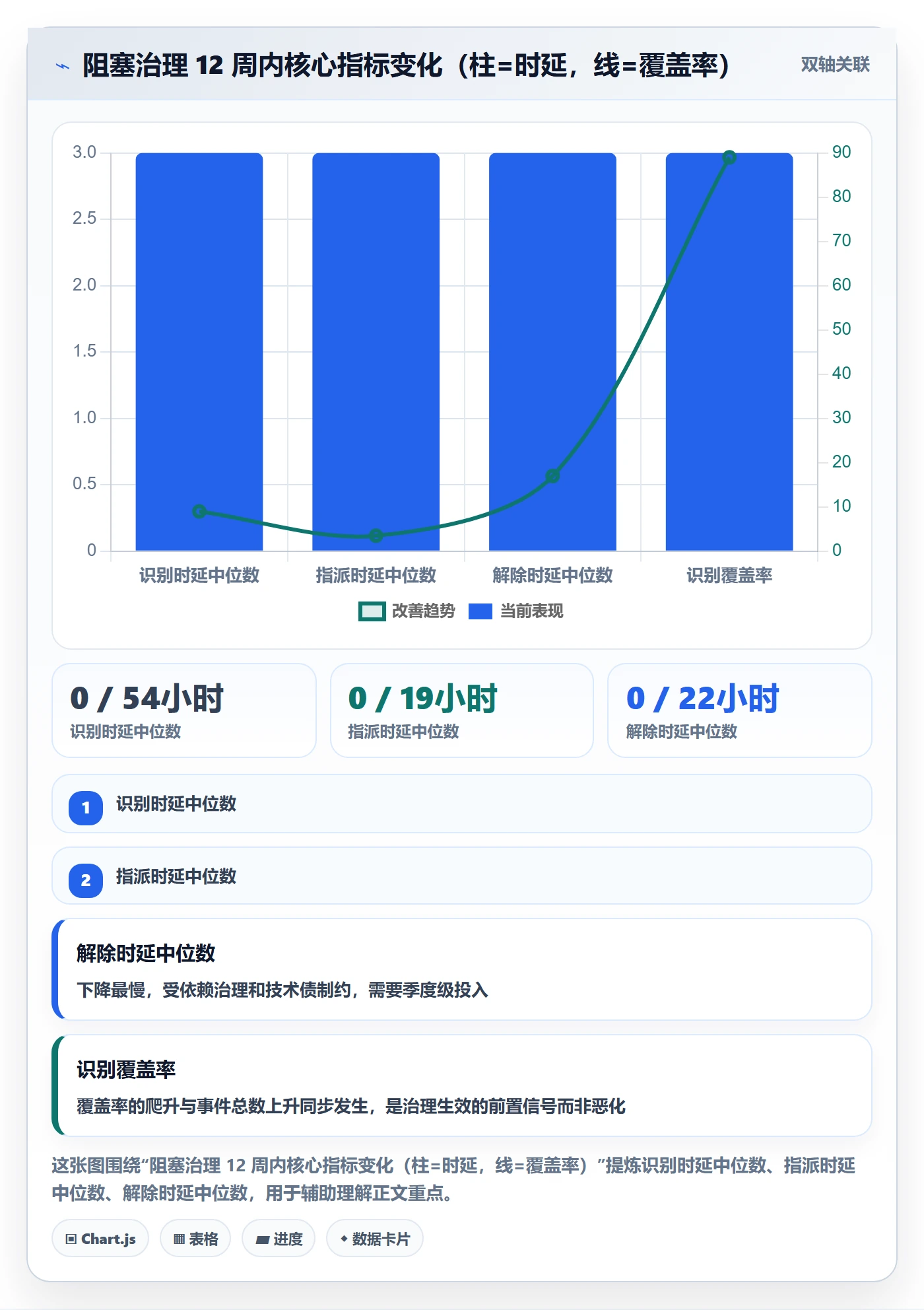The width and height of the screenshot is (924, 1310).
Task: Click the number 2 badge for 指派时延中位数
Action: tap(86, 880)
